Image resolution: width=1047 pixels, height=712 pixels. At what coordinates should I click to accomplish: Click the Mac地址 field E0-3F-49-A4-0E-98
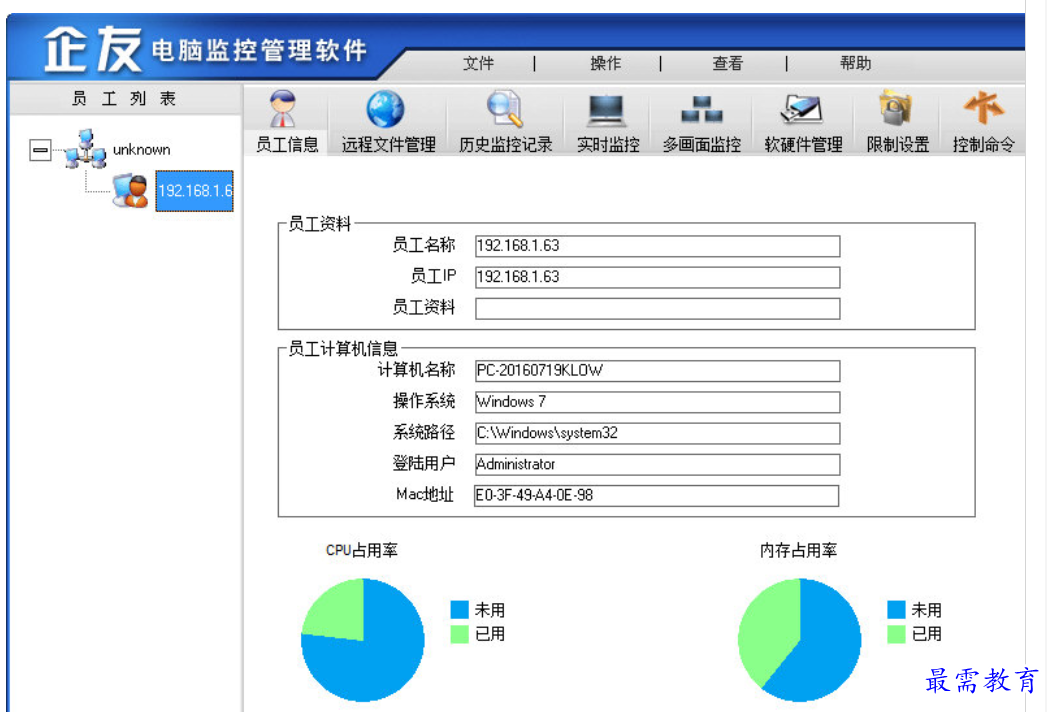(656, 496)
